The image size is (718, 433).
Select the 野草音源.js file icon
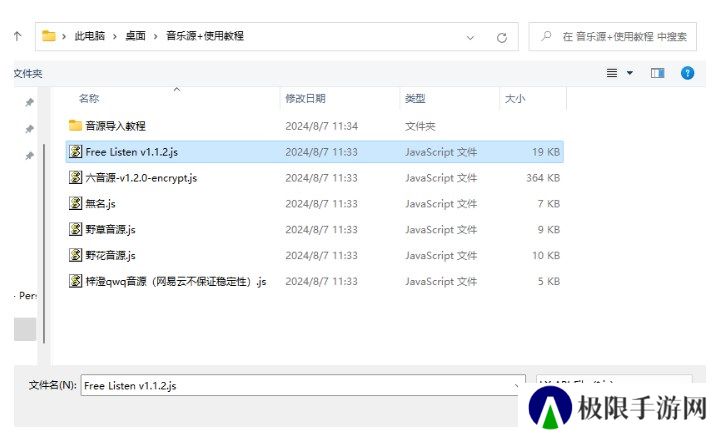76,229
